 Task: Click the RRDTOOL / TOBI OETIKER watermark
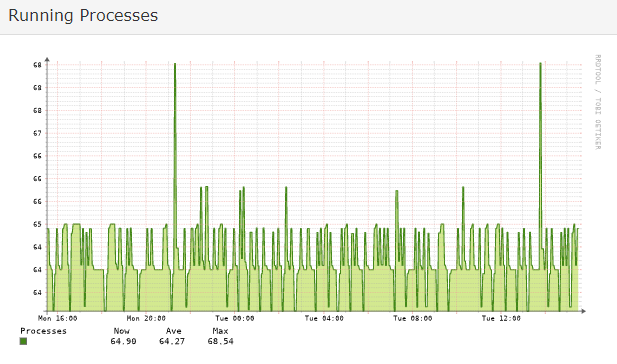(598, 102)
